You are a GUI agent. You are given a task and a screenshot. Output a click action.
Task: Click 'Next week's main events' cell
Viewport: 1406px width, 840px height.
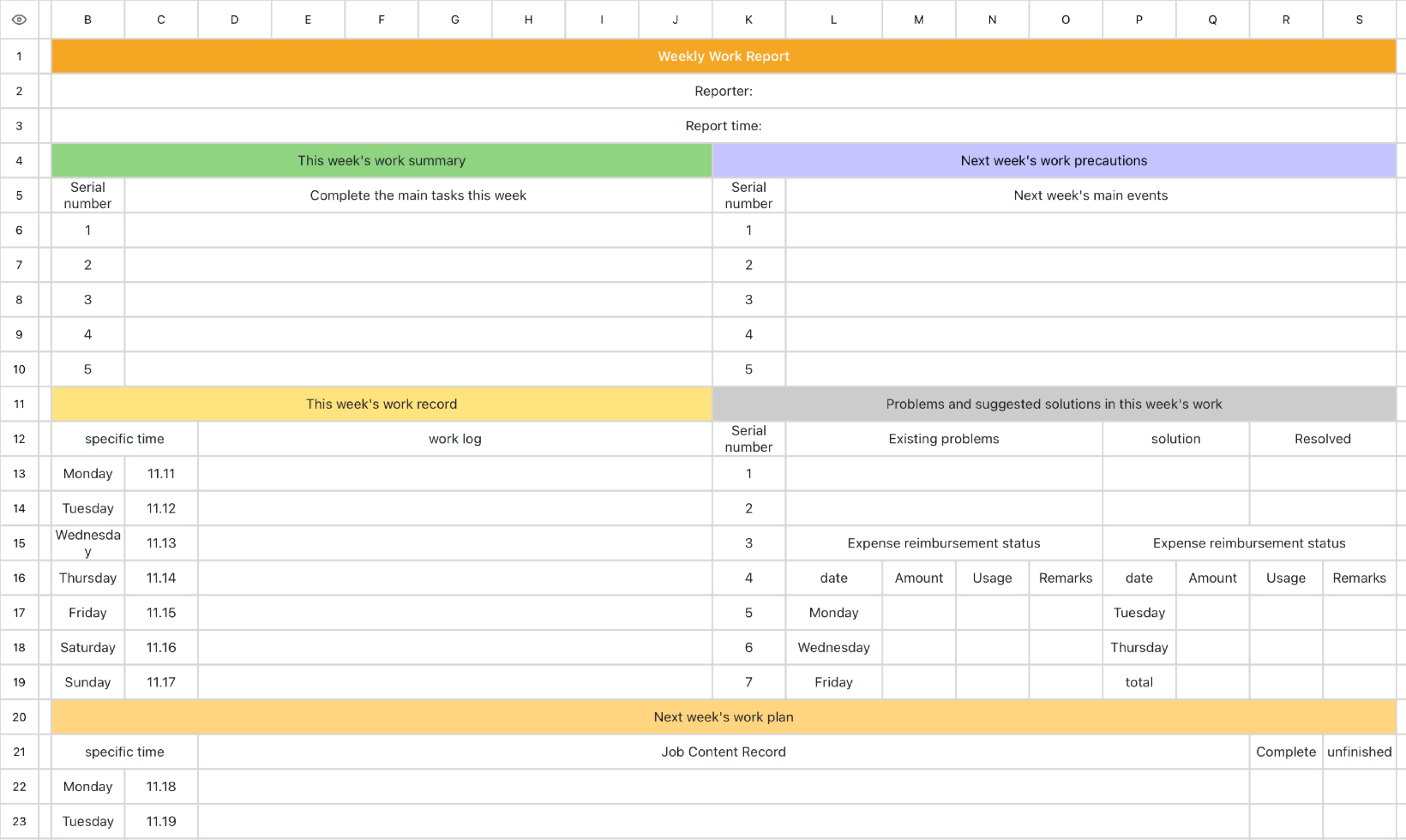coord(1091,195)
